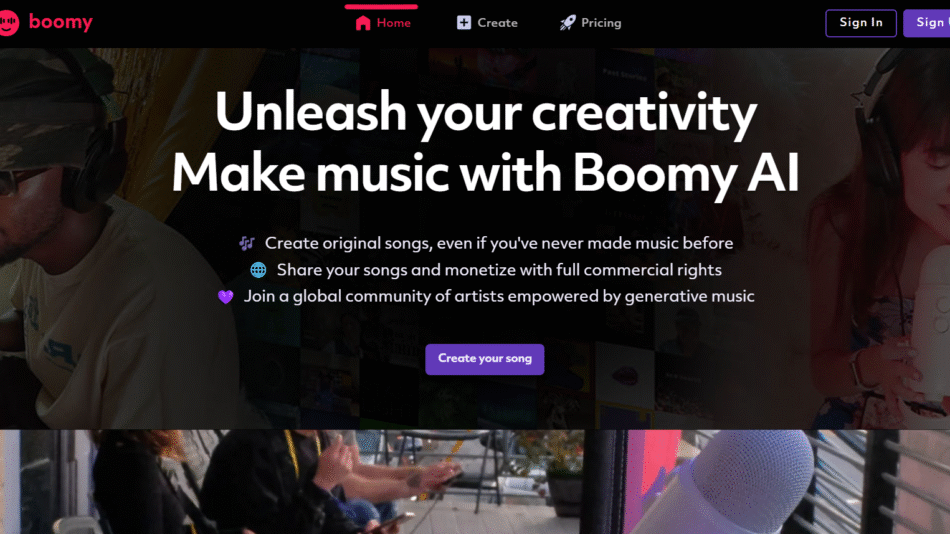This screenshot has height=534, width=950.
Task: Click the globe icon beside Share your songs
Action: click(x=258, y=270)
